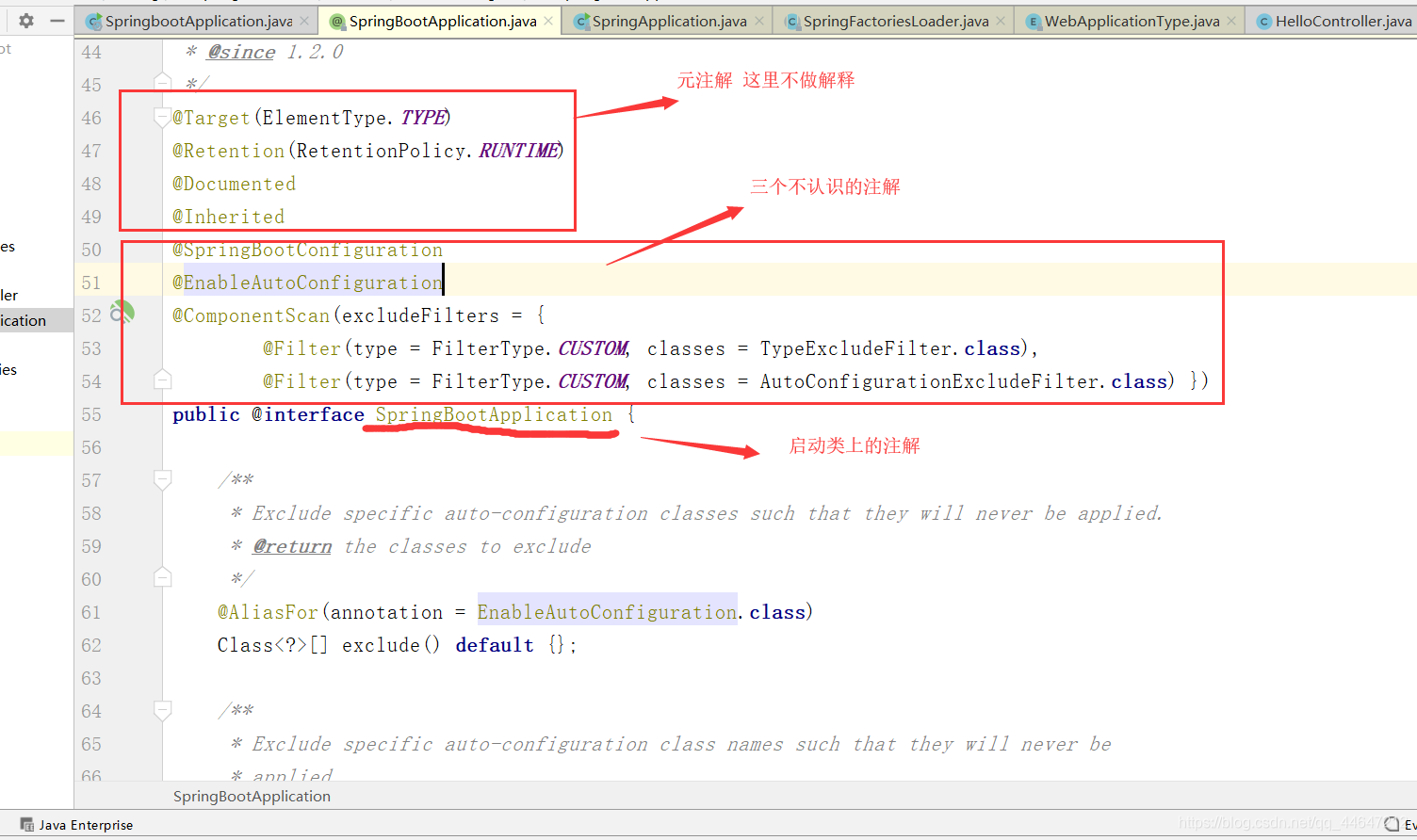
Task: Close the SpringbootApplication.java tab
Action: [x=304, y=21]
